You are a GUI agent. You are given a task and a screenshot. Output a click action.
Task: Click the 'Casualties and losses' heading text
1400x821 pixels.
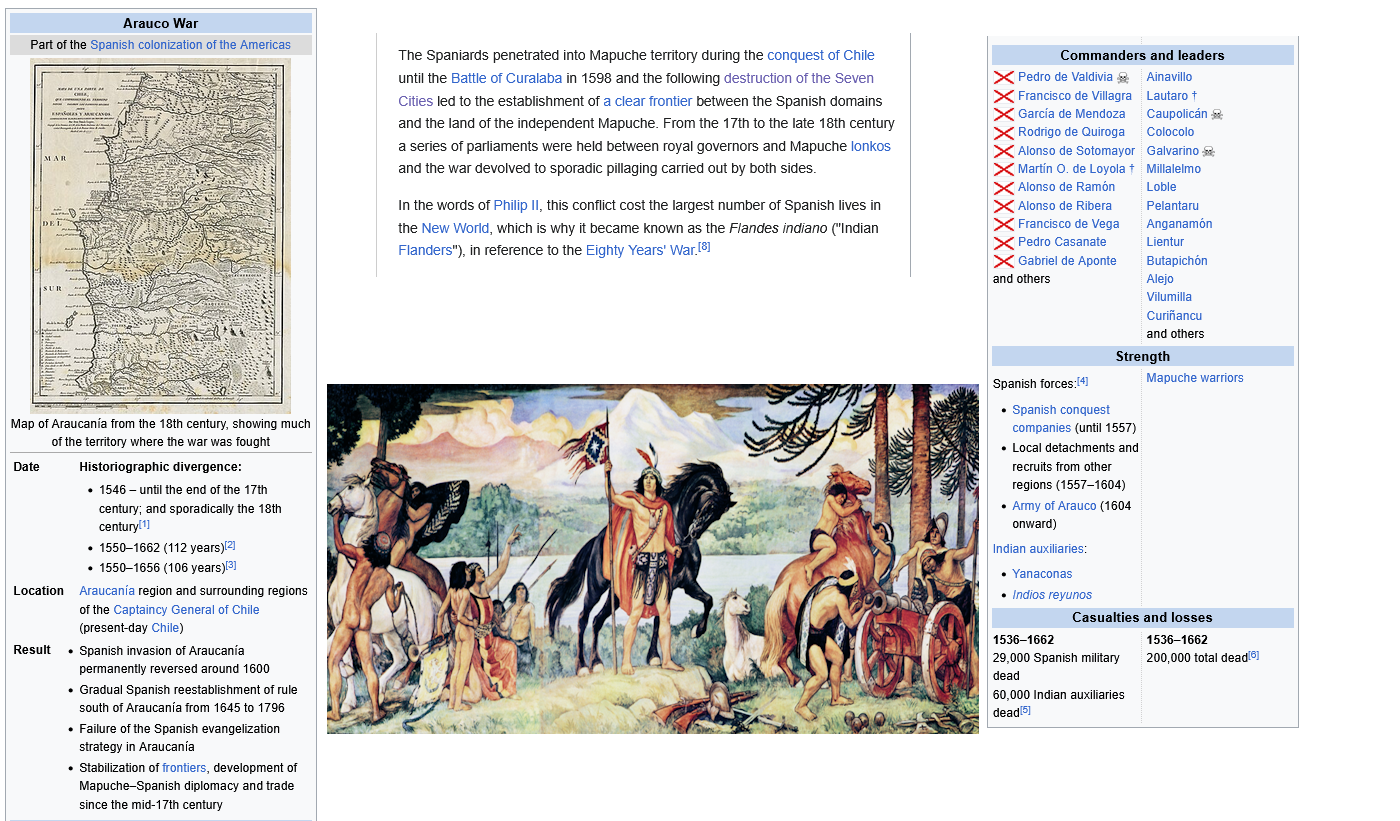(x=1142, y=618)
